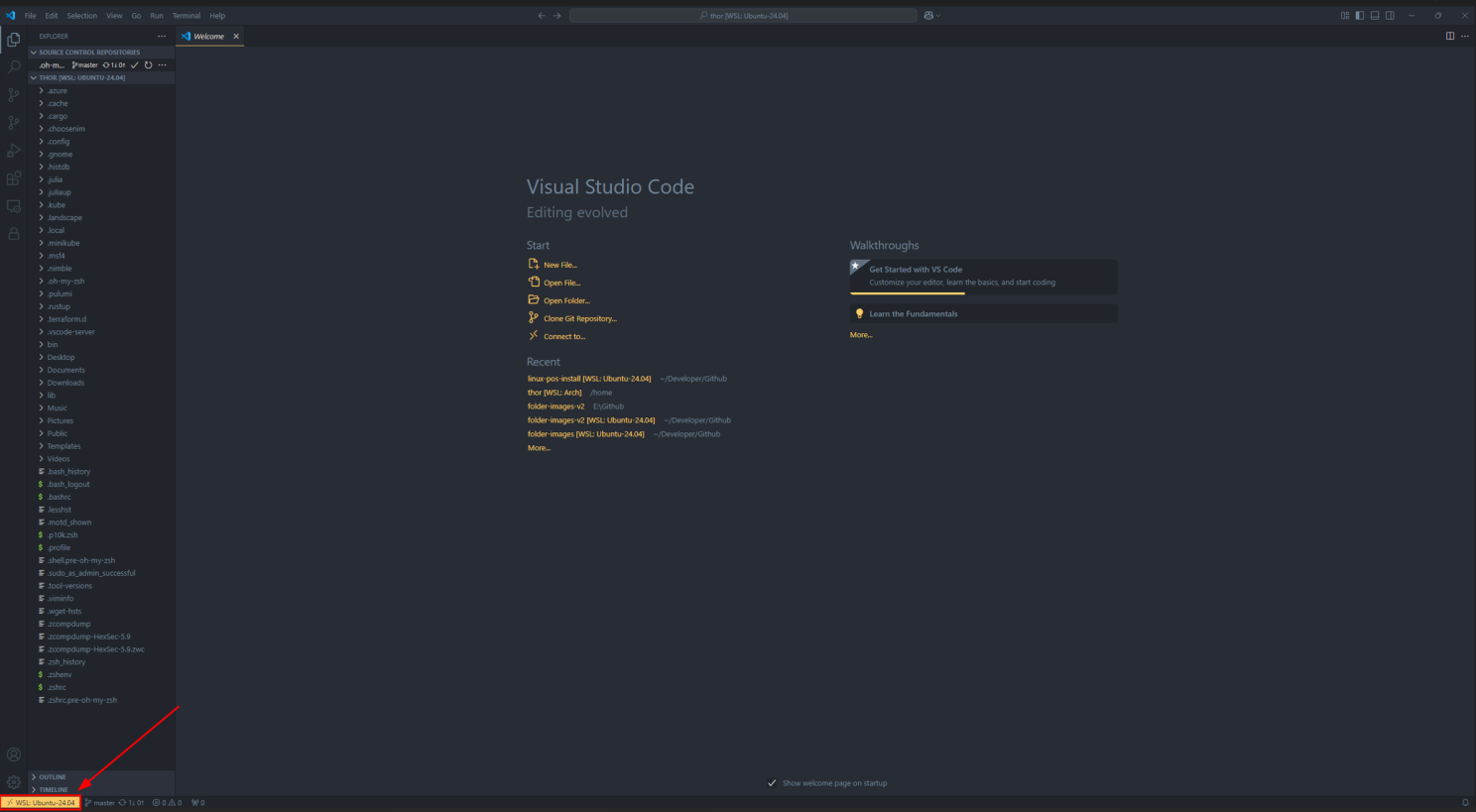Uncheck Show welcome page on startup

point(773,783)
